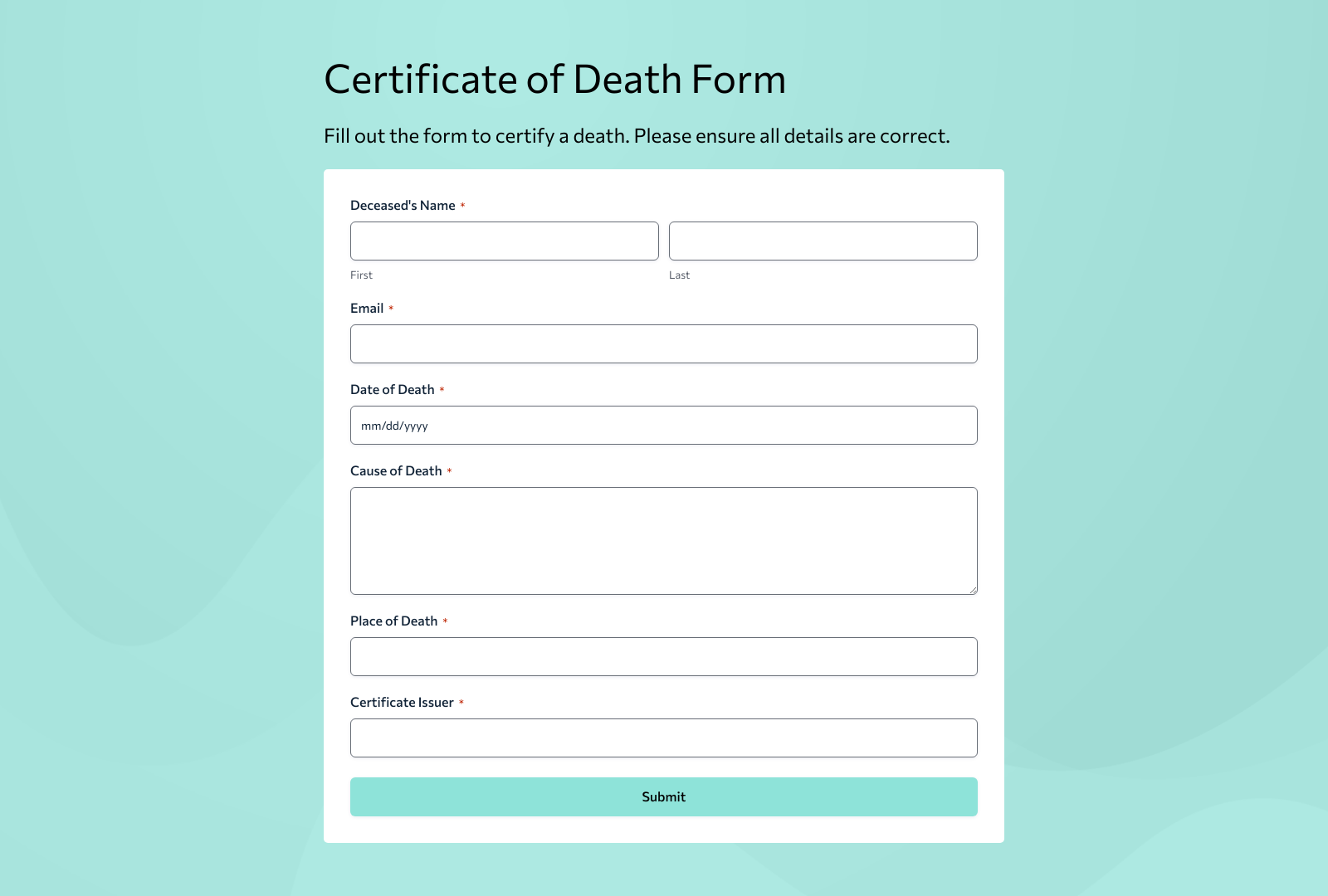Click the form instruction text below the heading

(x=637, y=135)
